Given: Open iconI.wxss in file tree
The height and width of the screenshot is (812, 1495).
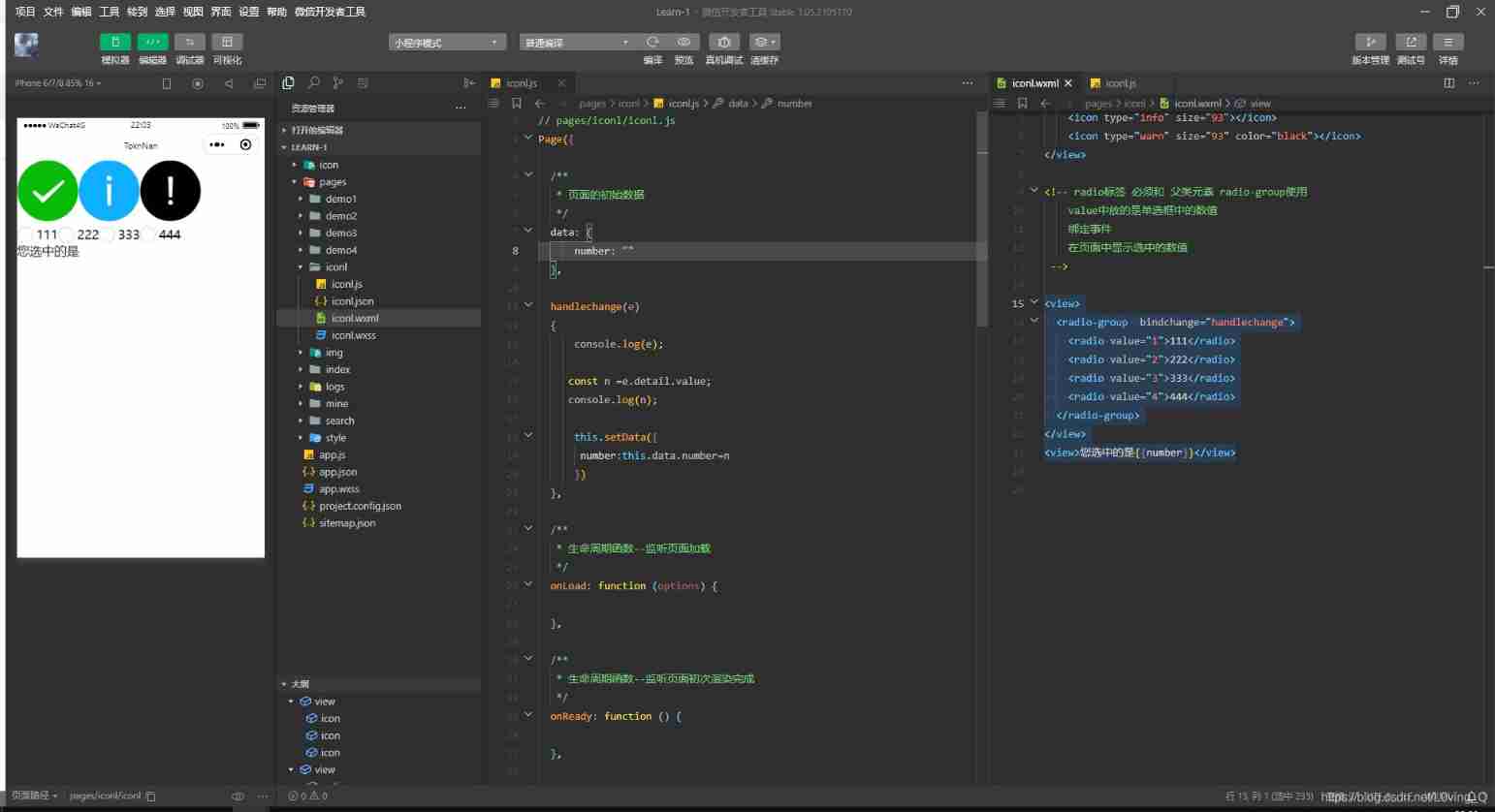Looking at the screenshot, I should tap(354, 335).
